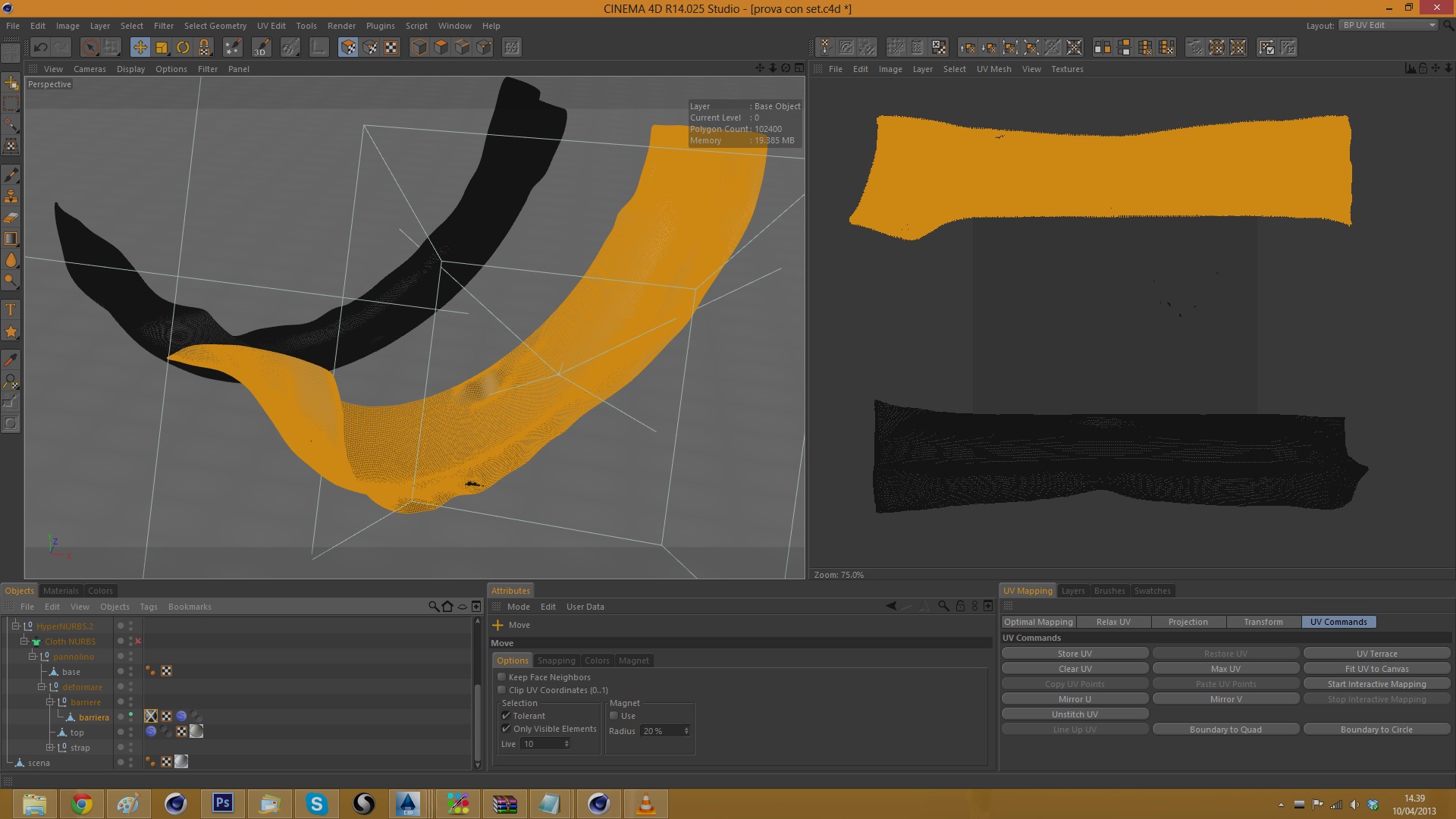Click the Undo arrow icon

[41, 48]
